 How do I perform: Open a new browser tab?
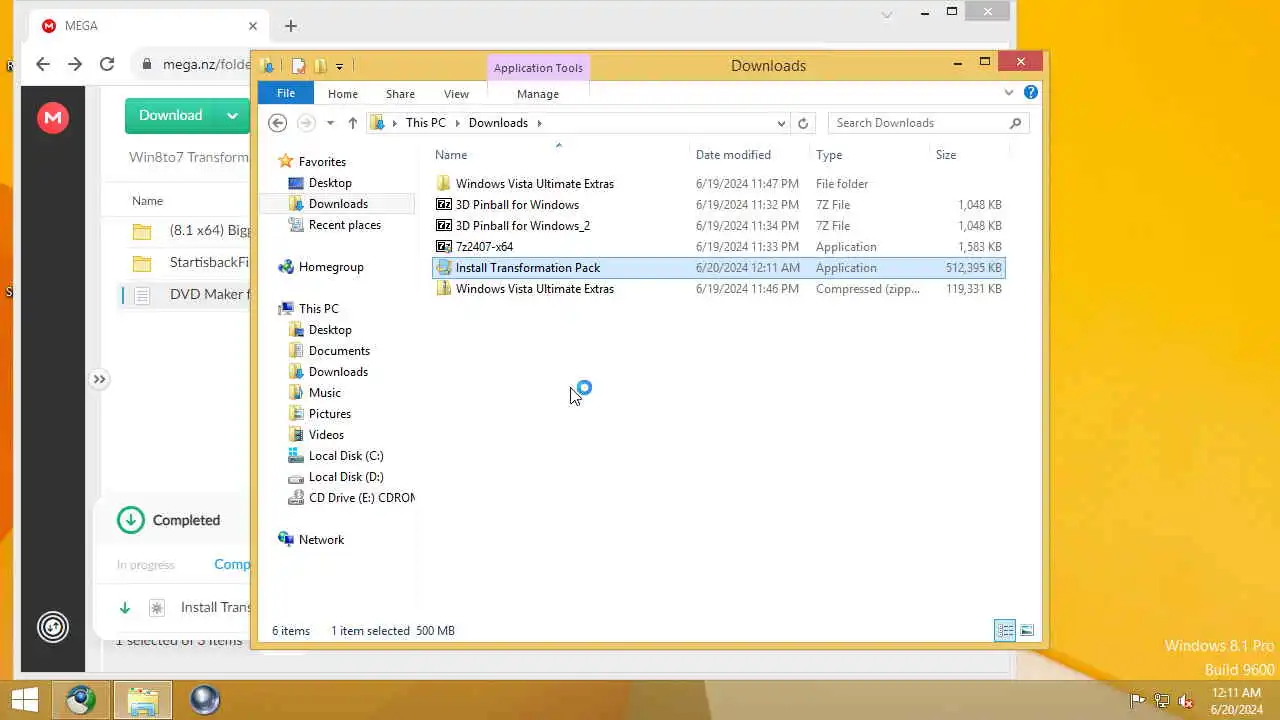pyautogui.click(x=290, y=26)
